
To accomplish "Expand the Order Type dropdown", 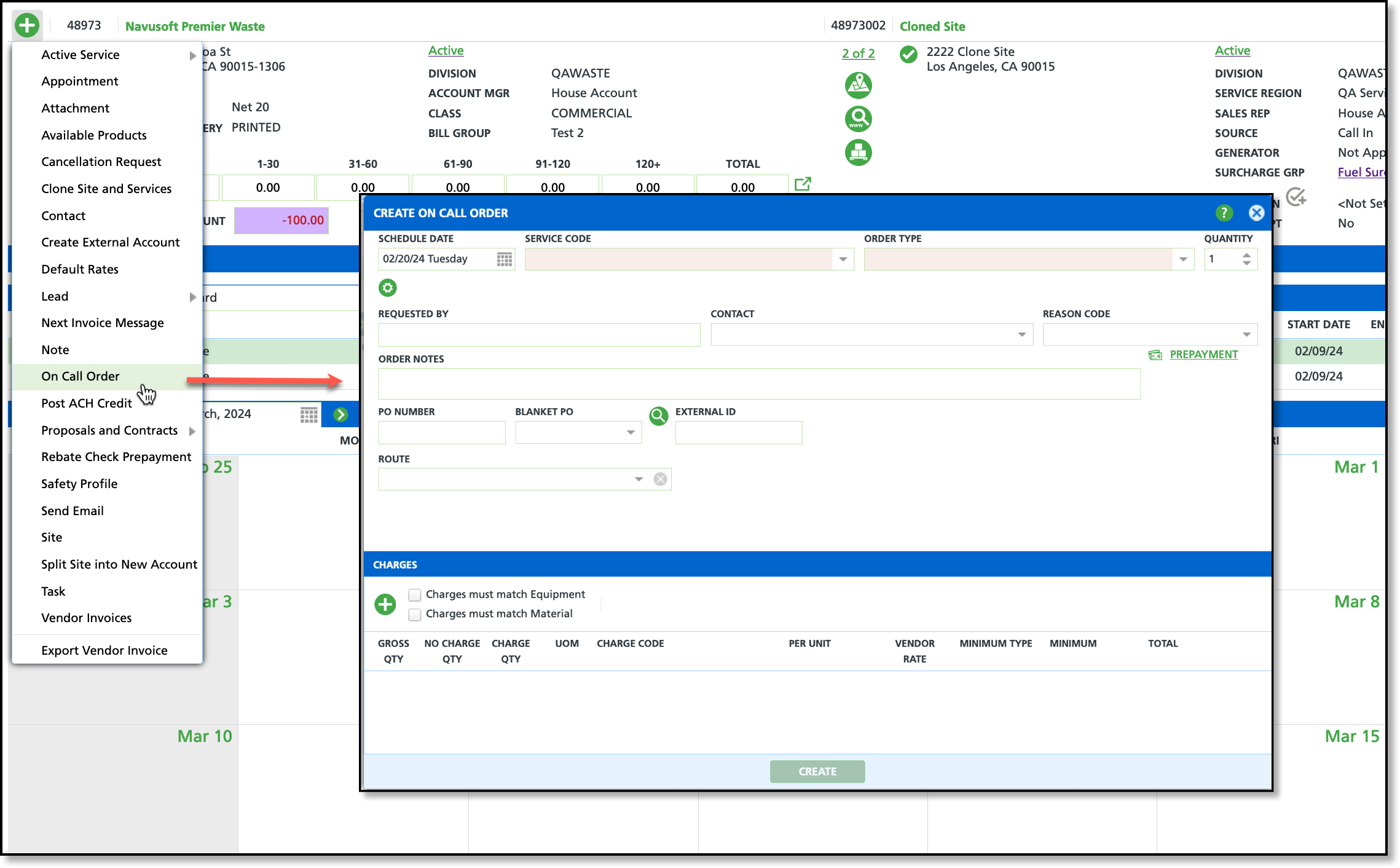I will pyautogui.click(x=1182, y=259).
